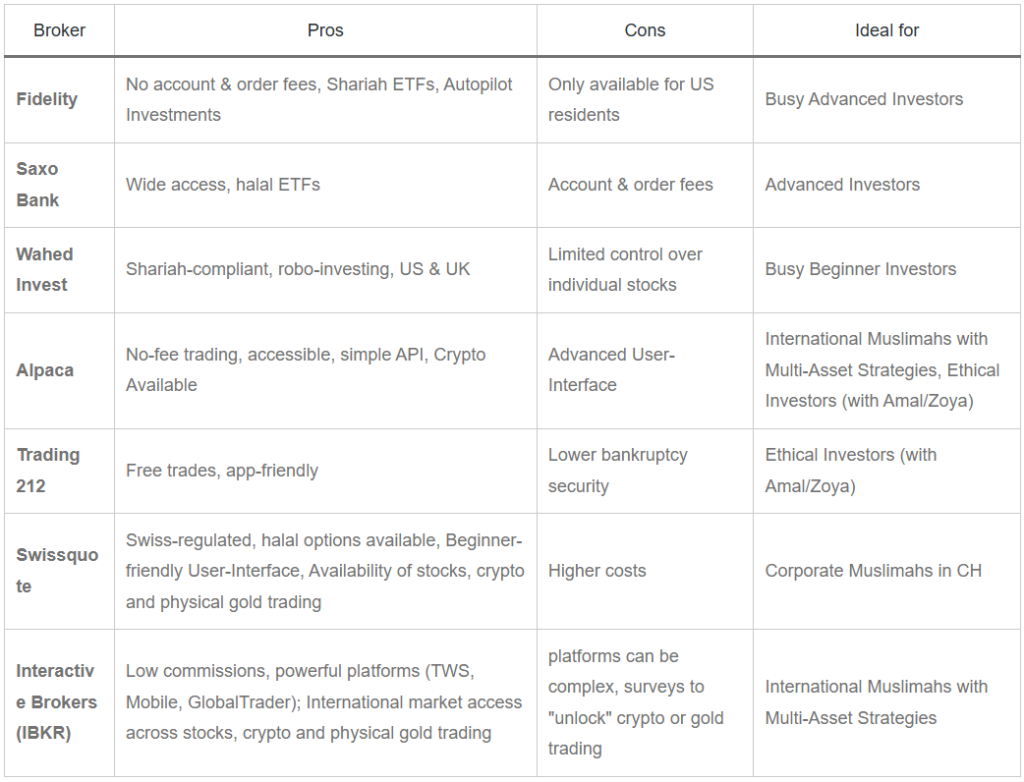Select the Fidelity broker name cell
This screenshot has height=782, width=1024.
tap(59, 99)
